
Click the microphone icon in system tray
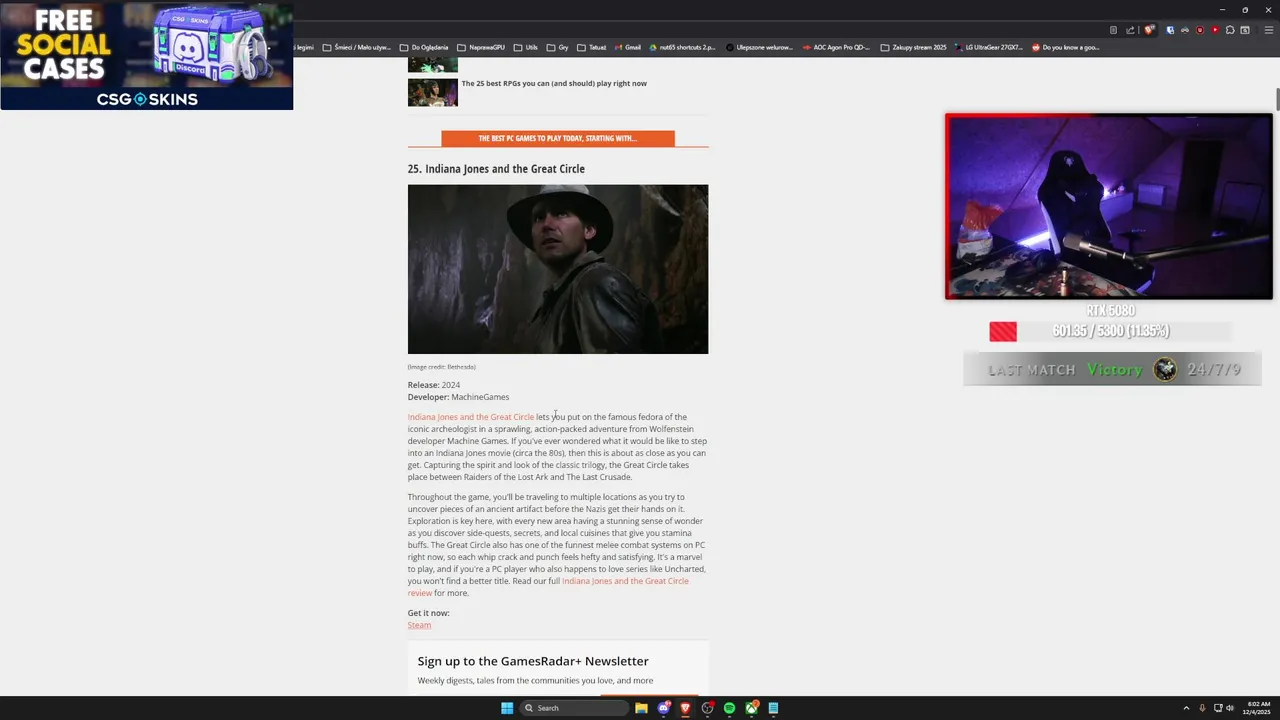point(1202,708)
